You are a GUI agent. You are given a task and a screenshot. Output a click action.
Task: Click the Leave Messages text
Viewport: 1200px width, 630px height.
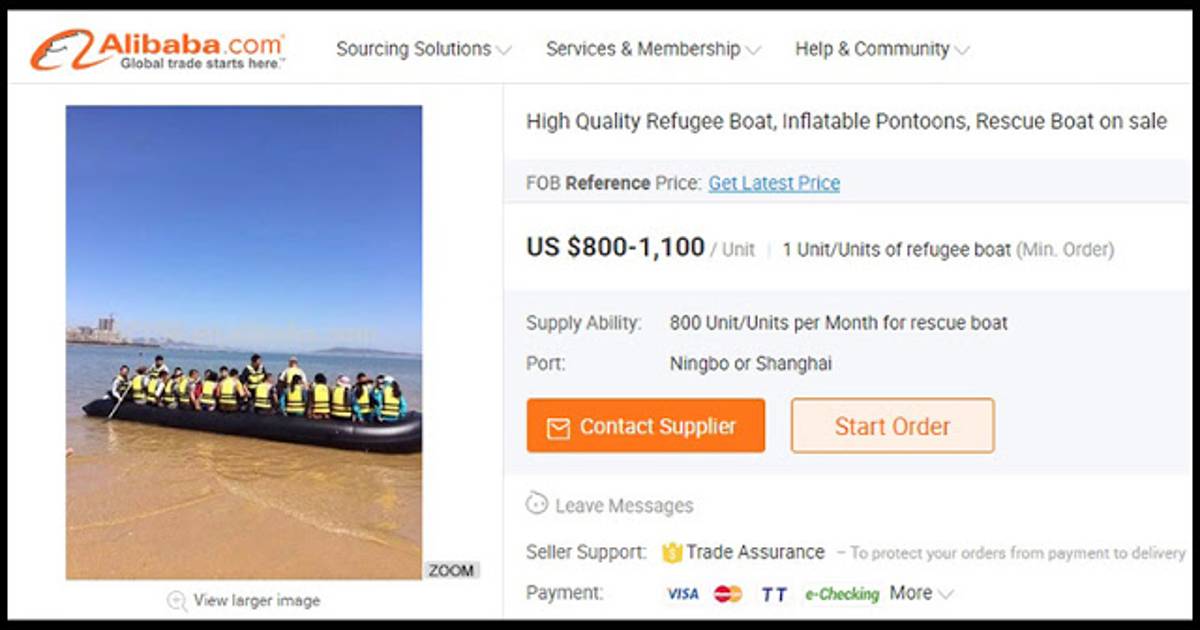[624, 506]
